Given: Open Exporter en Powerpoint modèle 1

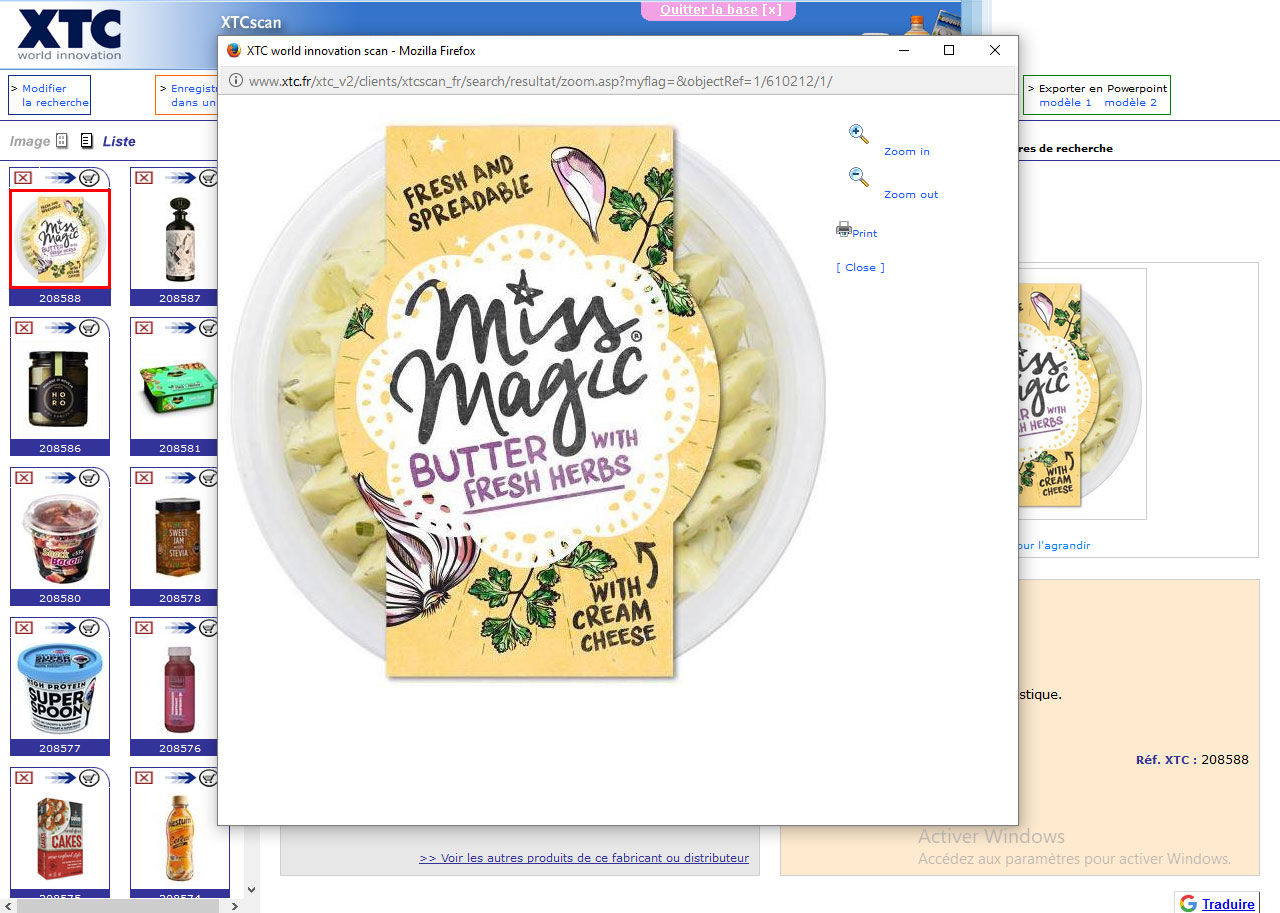Looking at the screenshot, I should 1065,103.
